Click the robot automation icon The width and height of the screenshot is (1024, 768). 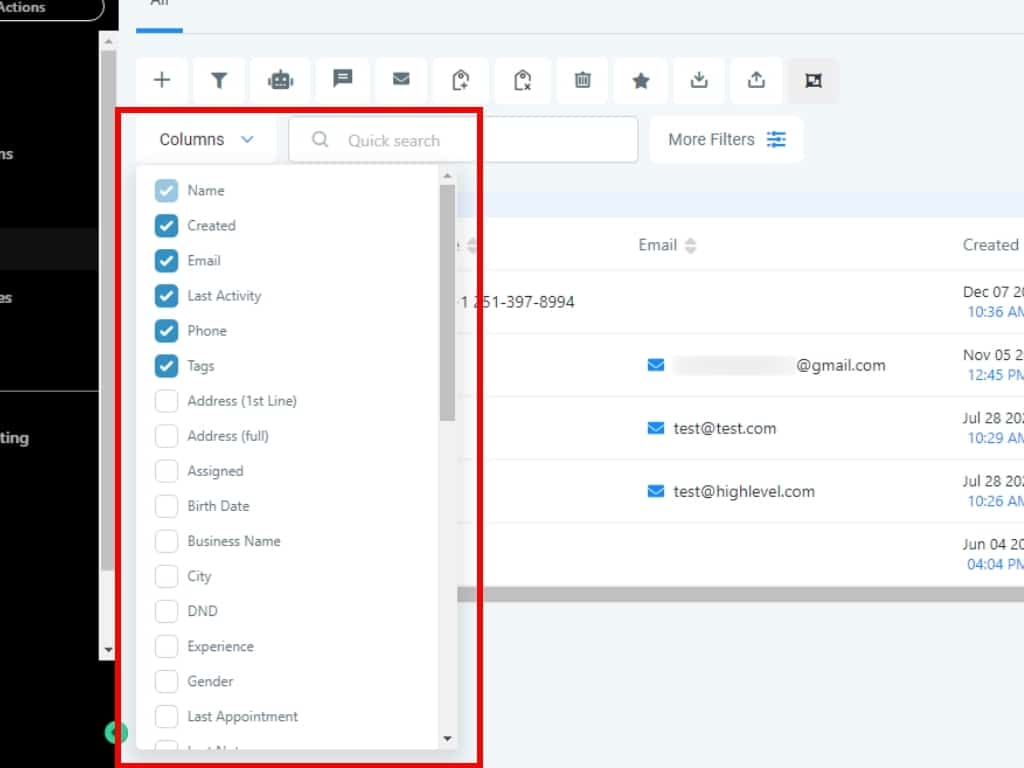[x=281, y=81]
